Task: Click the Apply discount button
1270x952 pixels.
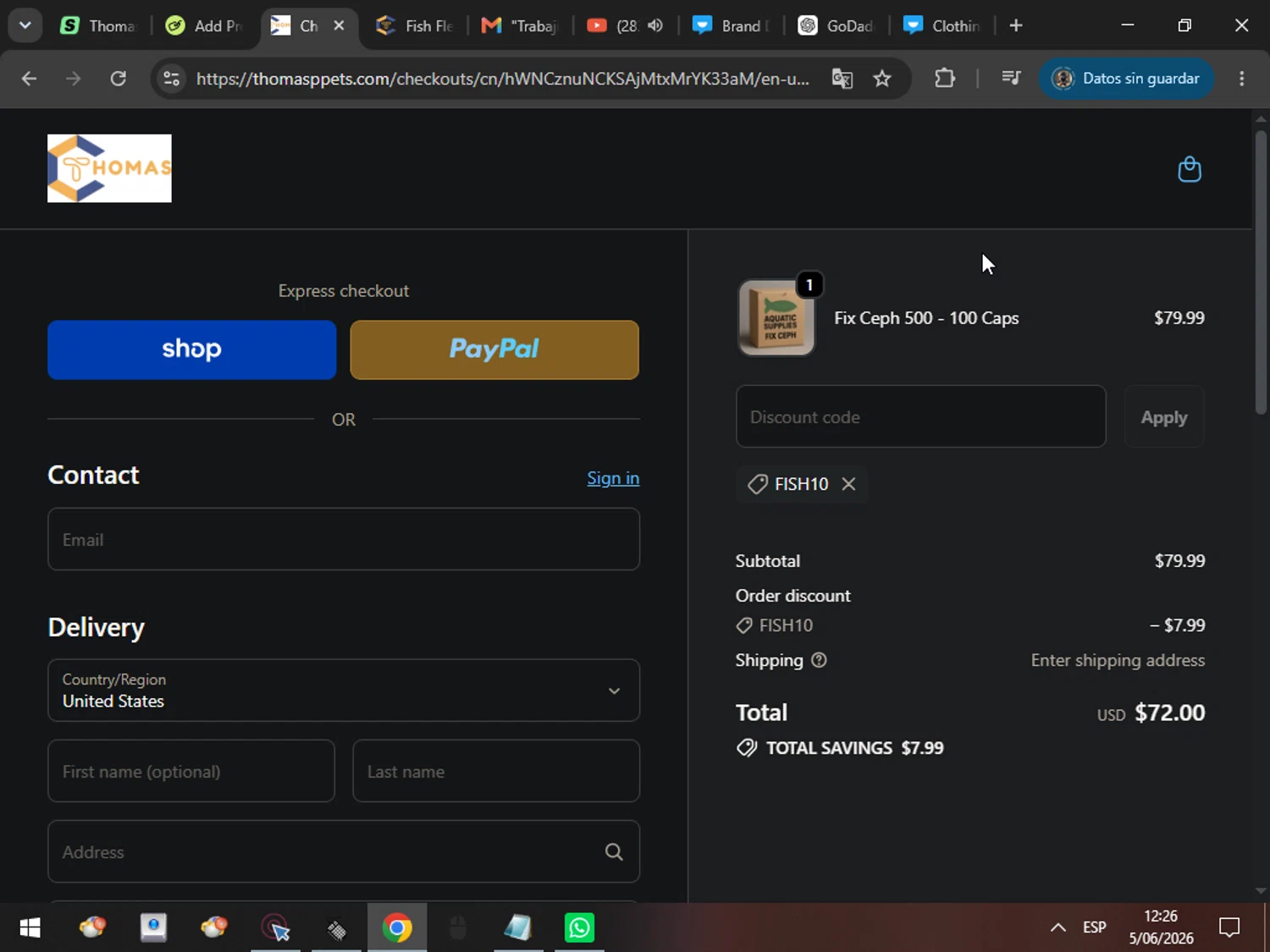Action: (1164, 417)
